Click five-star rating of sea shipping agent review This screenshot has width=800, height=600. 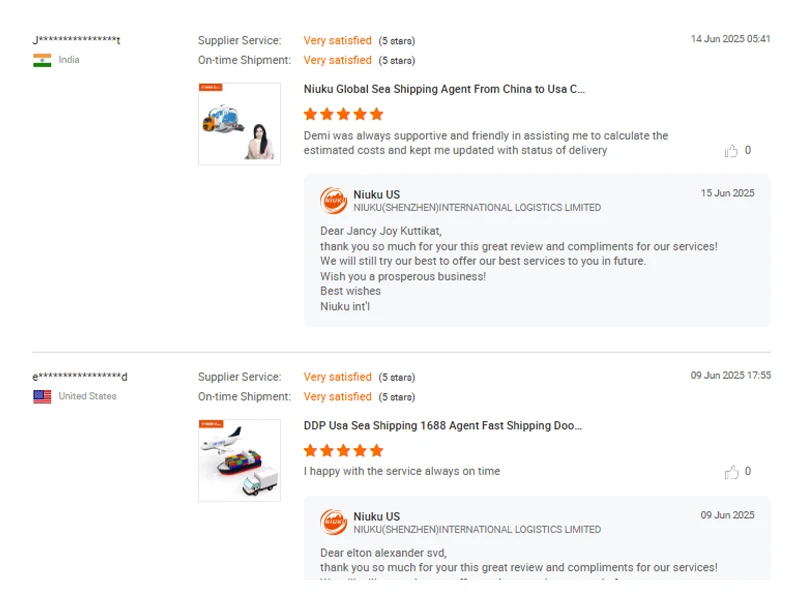[343, 114]
